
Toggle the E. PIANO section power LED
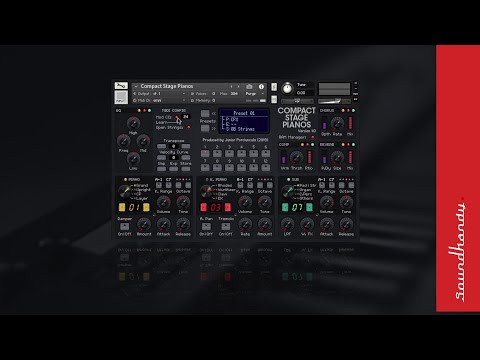point(207,179)
